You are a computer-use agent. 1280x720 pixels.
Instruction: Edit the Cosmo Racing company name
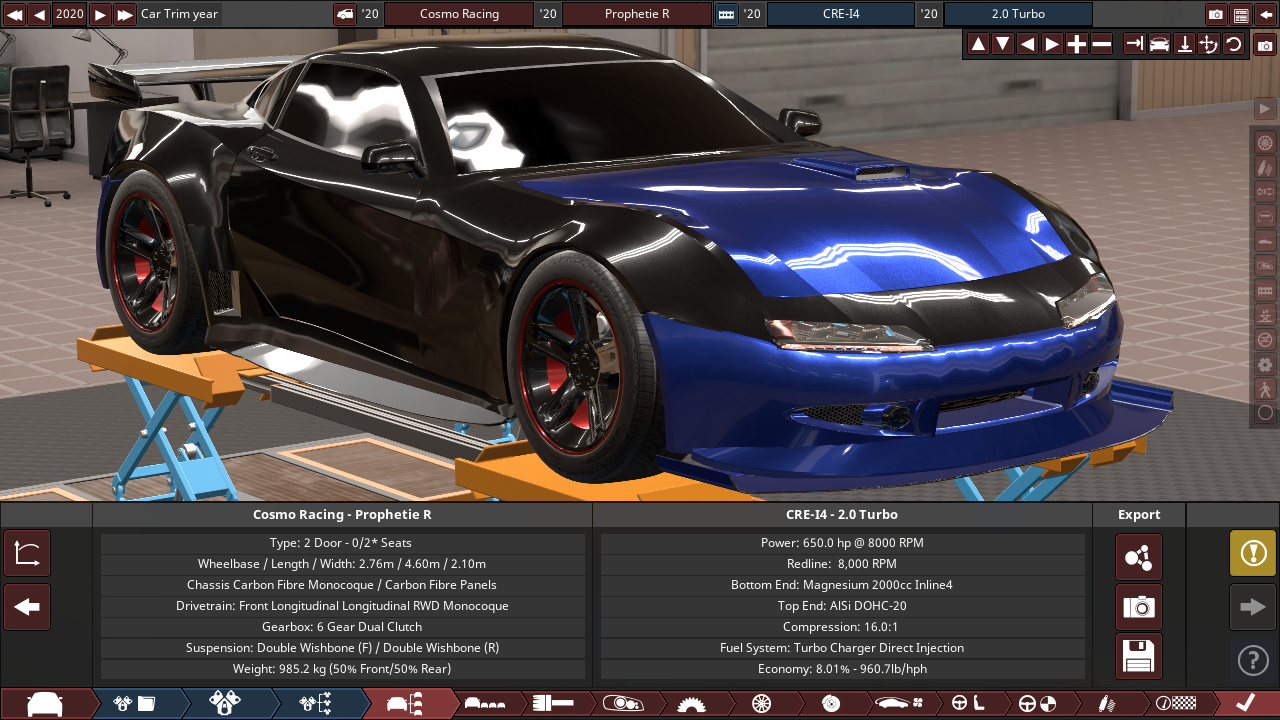[x=459, y=14]
